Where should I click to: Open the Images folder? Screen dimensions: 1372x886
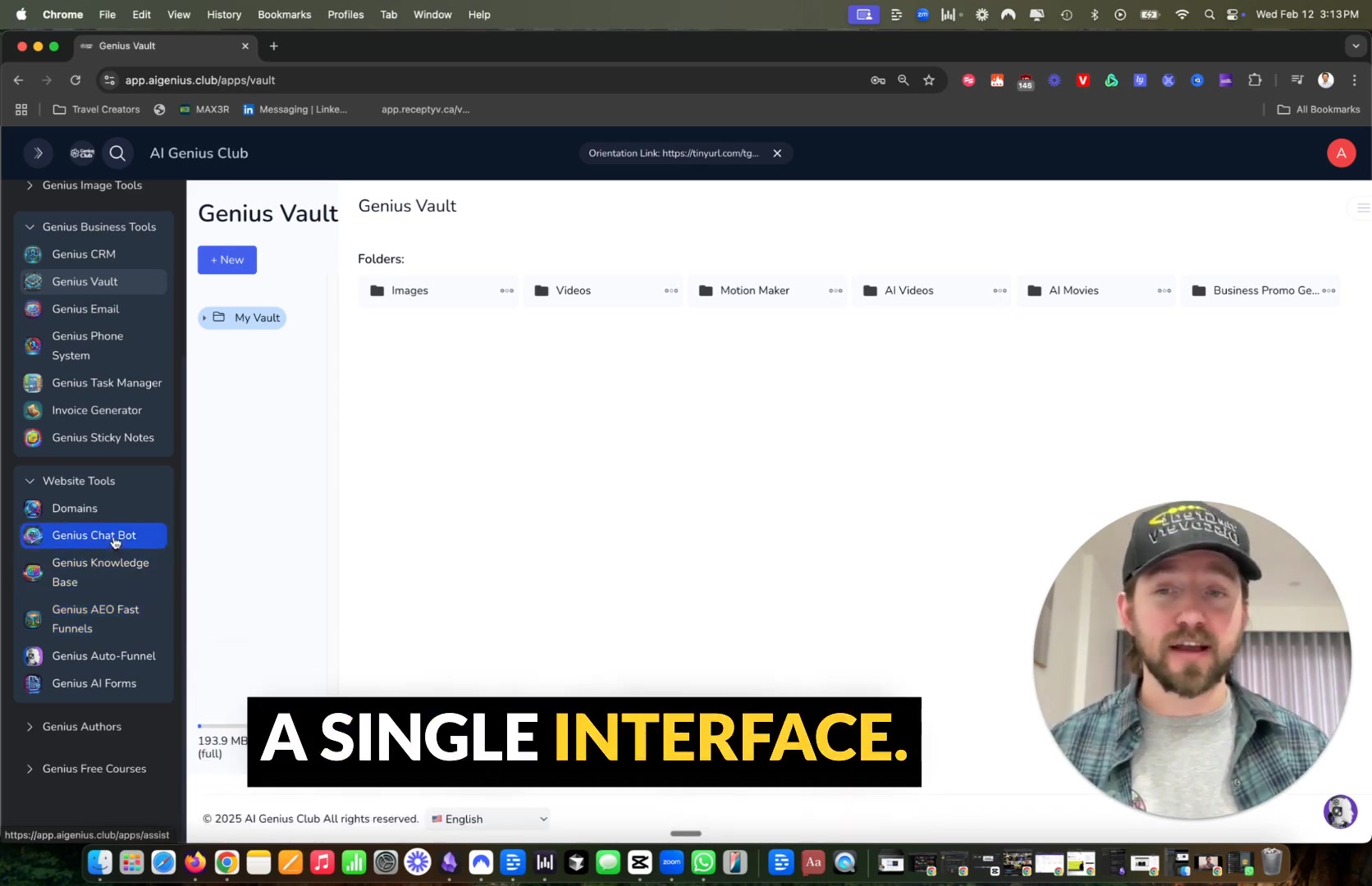(438, 290)
